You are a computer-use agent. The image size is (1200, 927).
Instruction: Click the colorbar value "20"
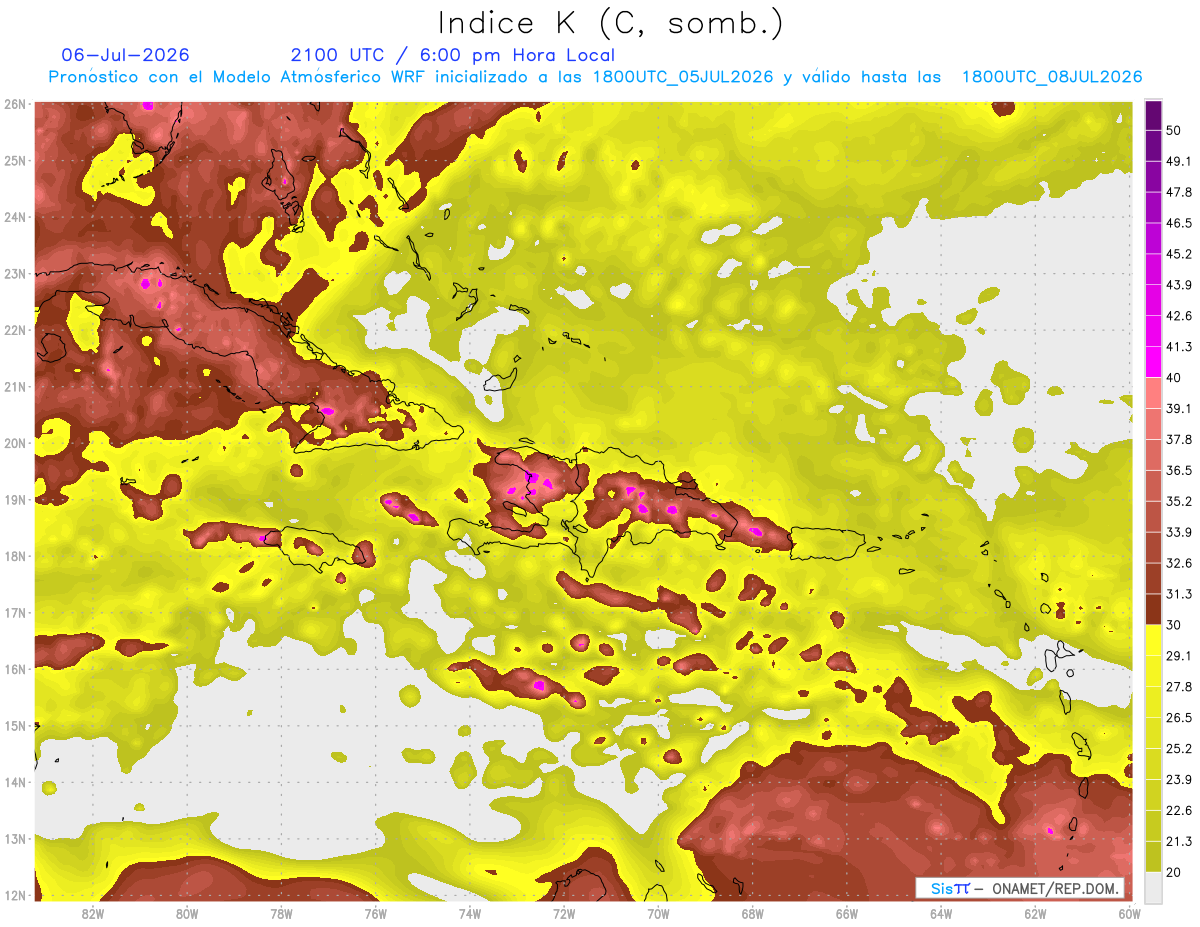[1175, 873]
